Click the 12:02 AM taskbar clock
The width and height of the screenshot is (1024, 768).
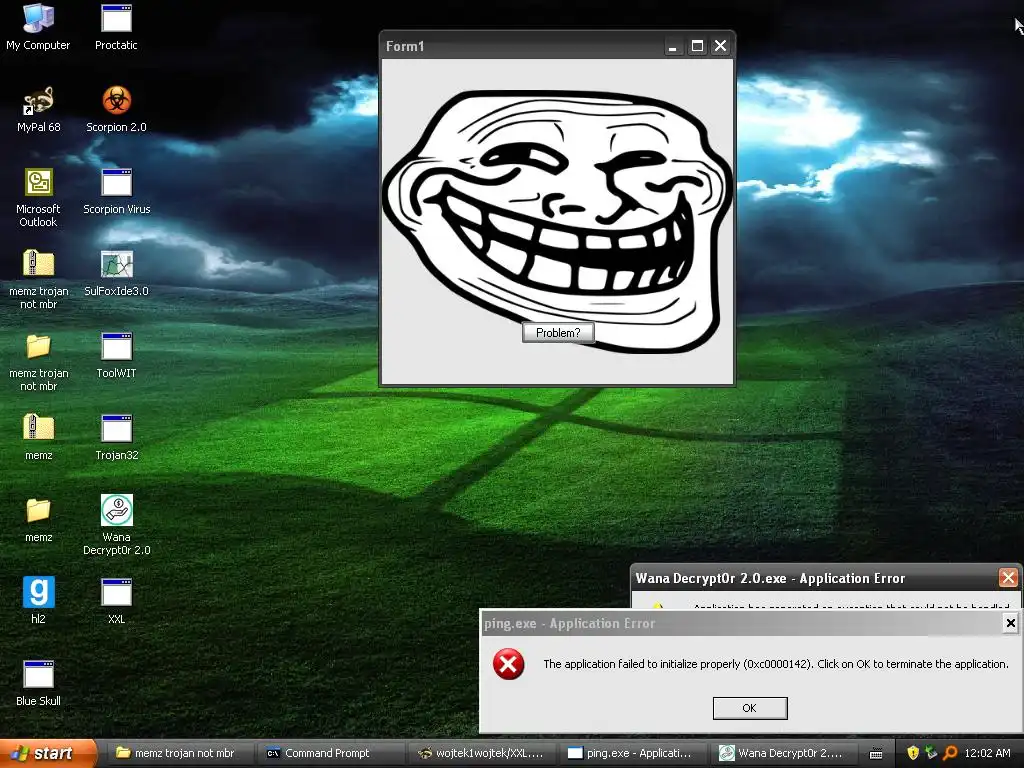(x=987, y=753)
